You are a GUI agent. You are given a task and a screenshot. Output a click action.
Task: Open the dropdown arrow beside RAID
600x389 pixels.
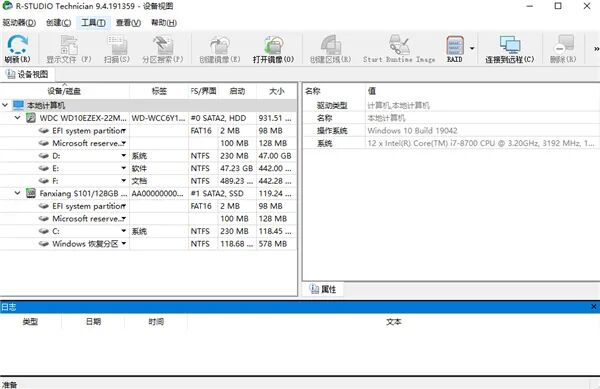click(472, 48)
